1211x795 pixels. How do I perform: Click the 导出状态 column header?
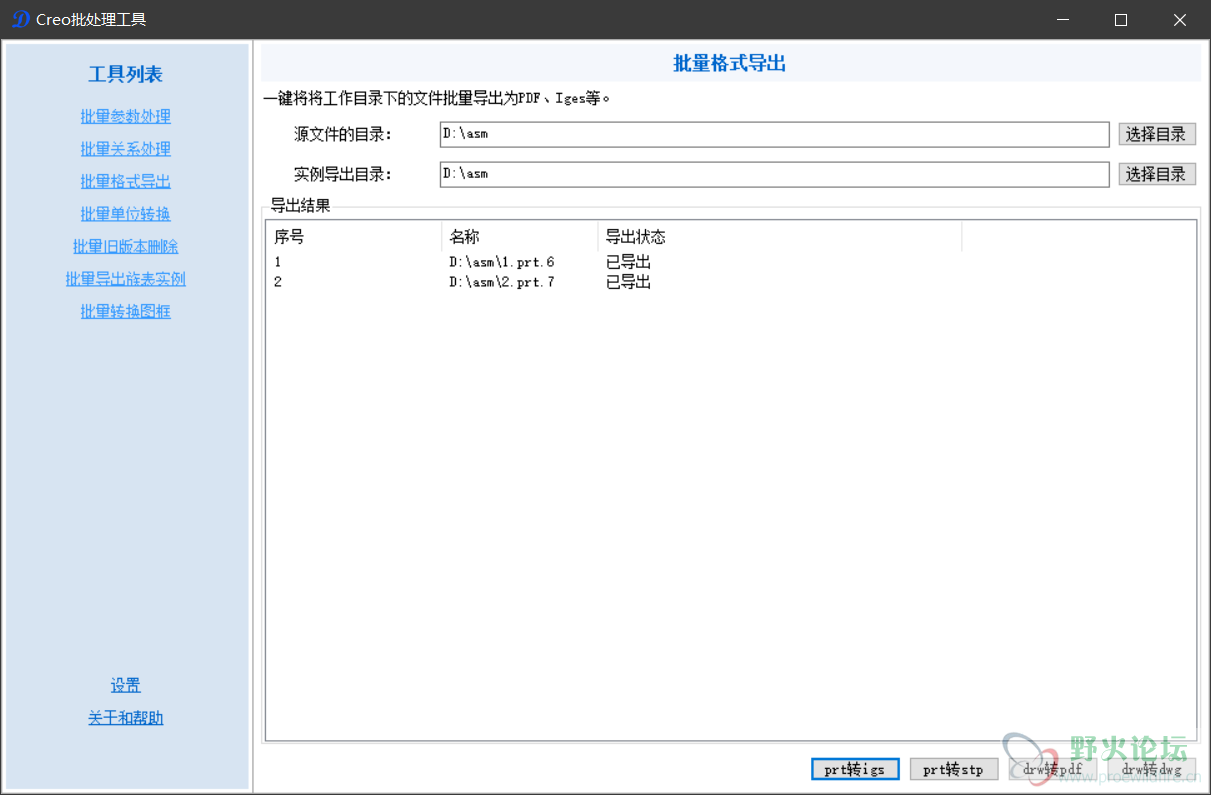[x=780, y=237]
